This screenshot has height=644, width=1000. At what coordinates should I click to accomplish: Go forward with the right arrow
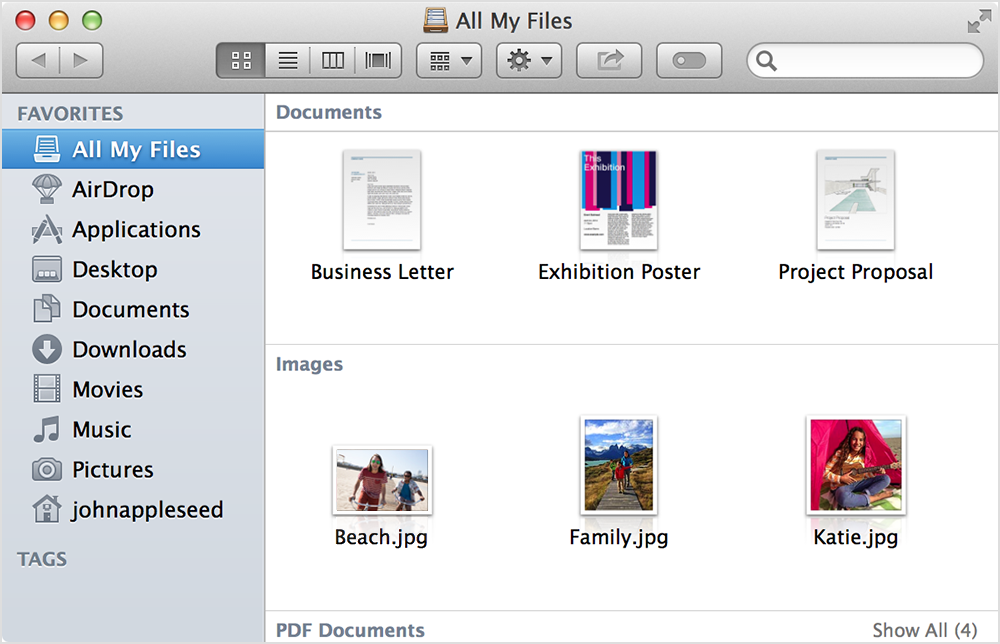coord(81,61)
